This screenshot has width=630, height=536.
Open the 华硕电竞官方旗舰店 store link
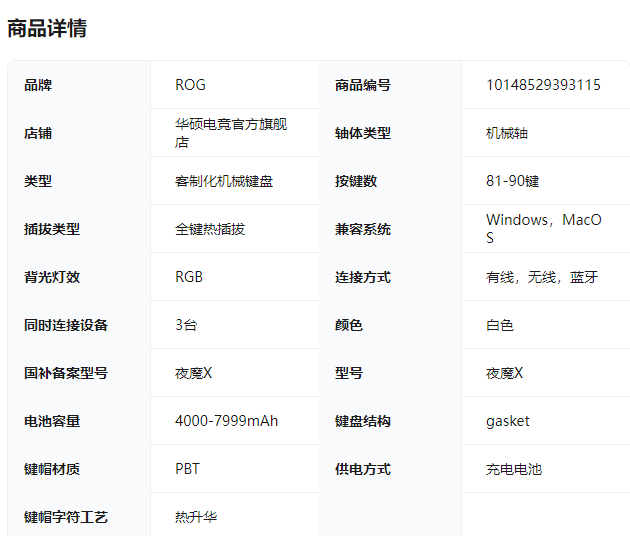point(231,133)
